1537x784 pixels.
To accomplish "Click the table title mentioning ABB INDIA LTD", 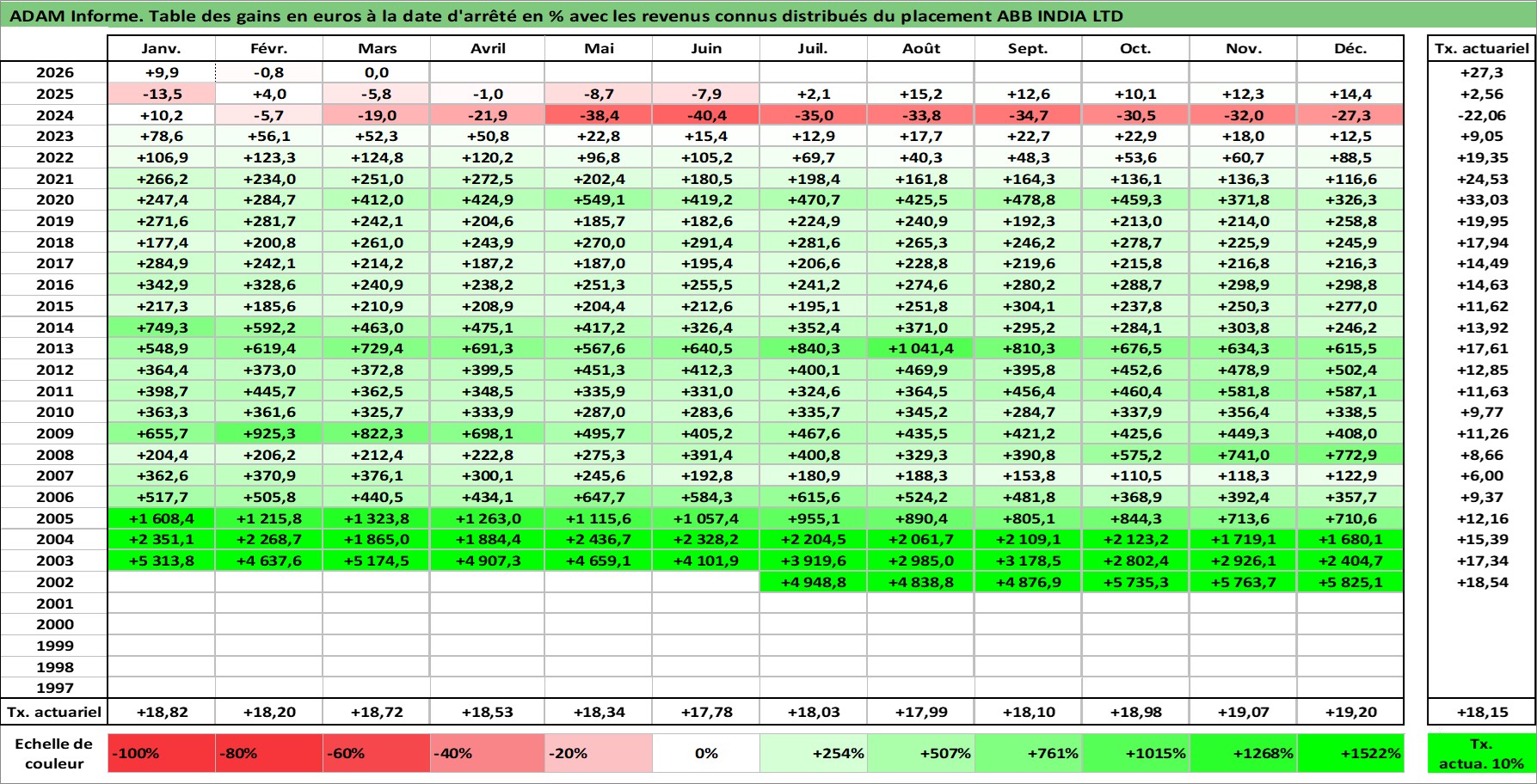I will 566,16.
